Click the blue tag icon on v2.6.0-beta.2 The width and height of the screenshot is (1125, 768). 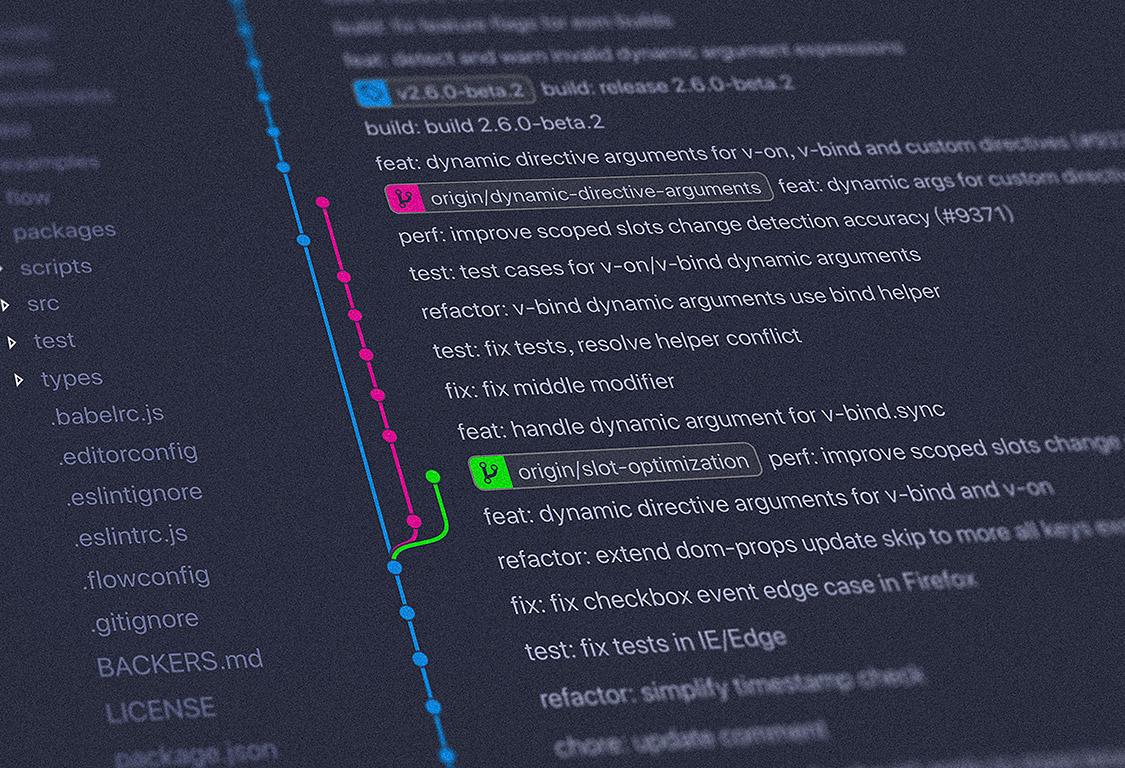coord(372,93)
